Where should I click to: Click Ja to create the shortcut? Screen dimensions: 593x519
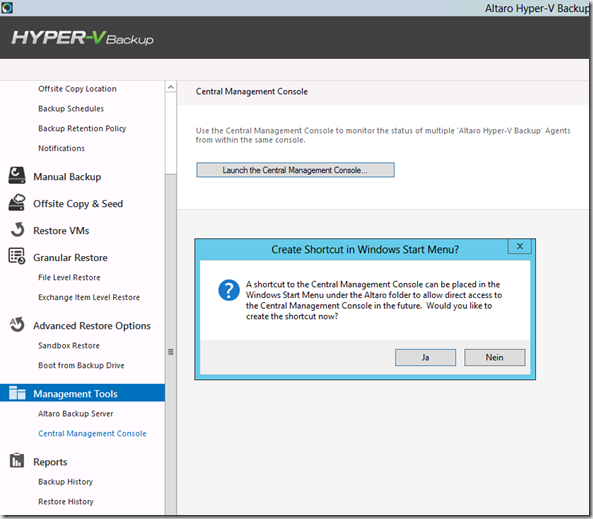point(425,357)
